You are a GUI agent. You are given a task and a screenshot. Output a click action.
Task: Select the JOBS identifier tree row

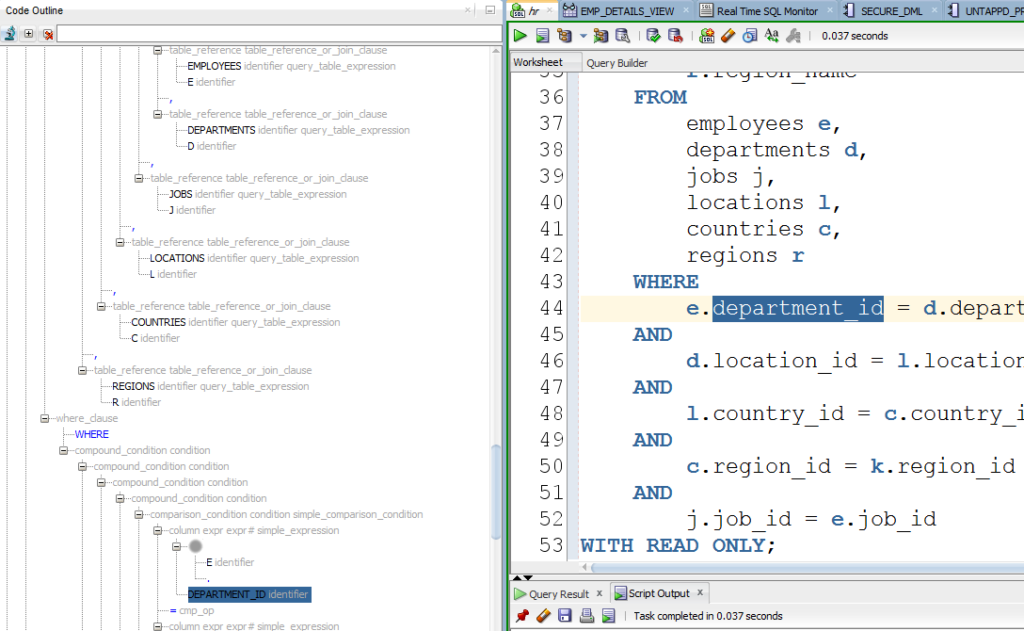[258, 194]
